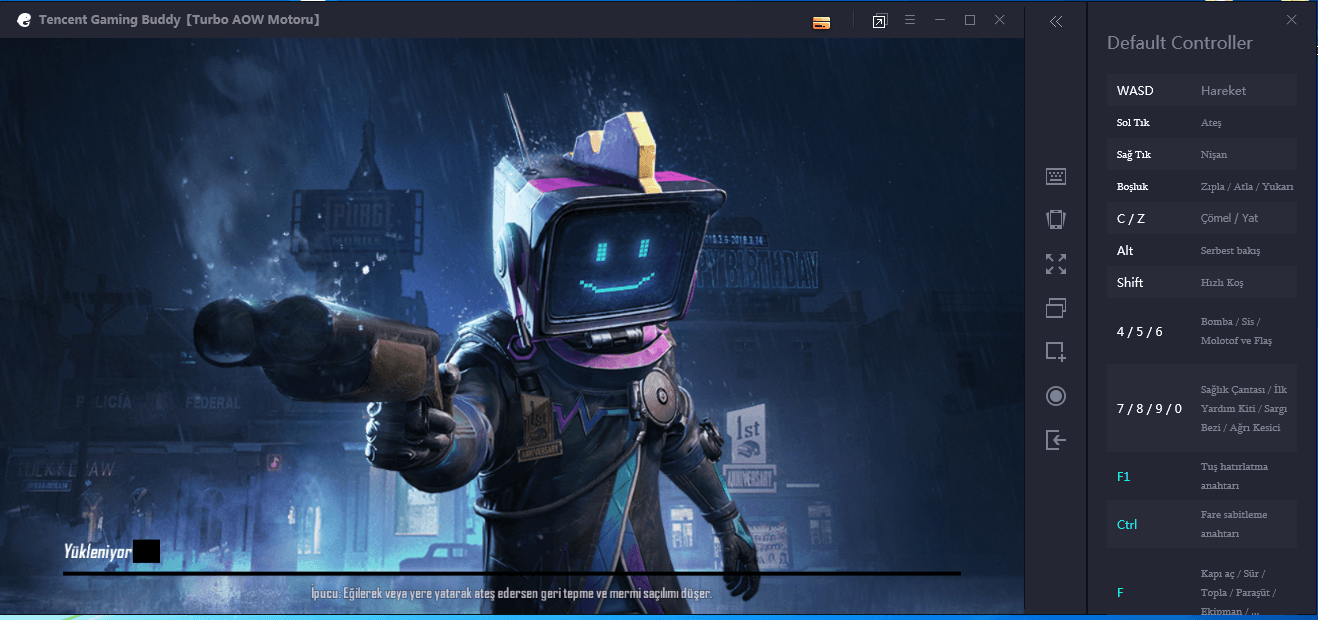Select the C / Z Çömel row
The image size is (1318, 620).
(1201, 218)
